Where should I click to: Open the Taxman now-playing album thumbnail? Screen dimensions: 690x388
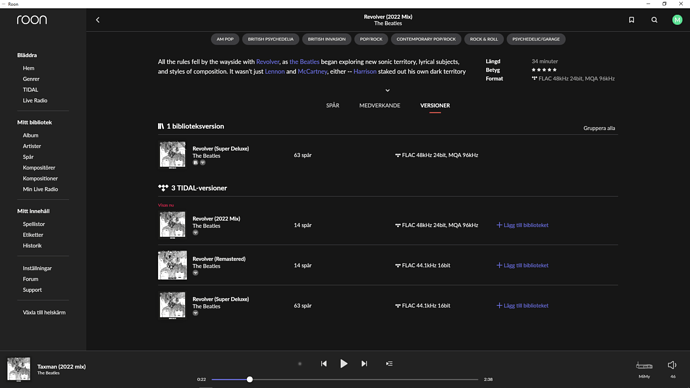pos(18,369)
